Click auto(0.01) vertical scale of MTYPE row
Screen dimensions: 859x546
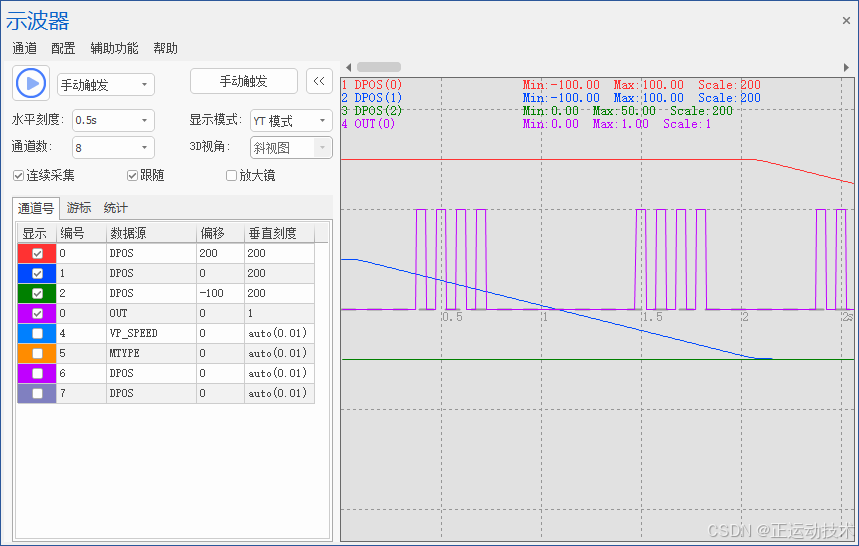coord(279,353)
